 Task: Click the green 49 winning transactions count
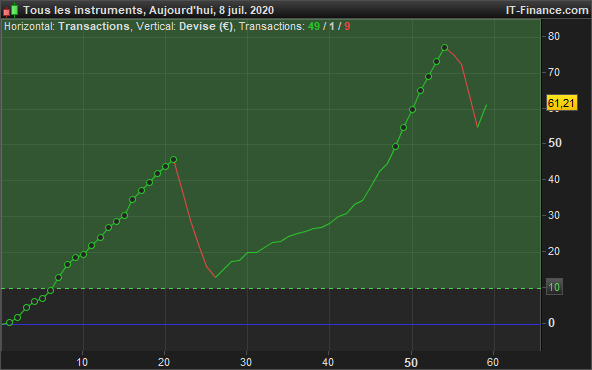tap(314, 26)
